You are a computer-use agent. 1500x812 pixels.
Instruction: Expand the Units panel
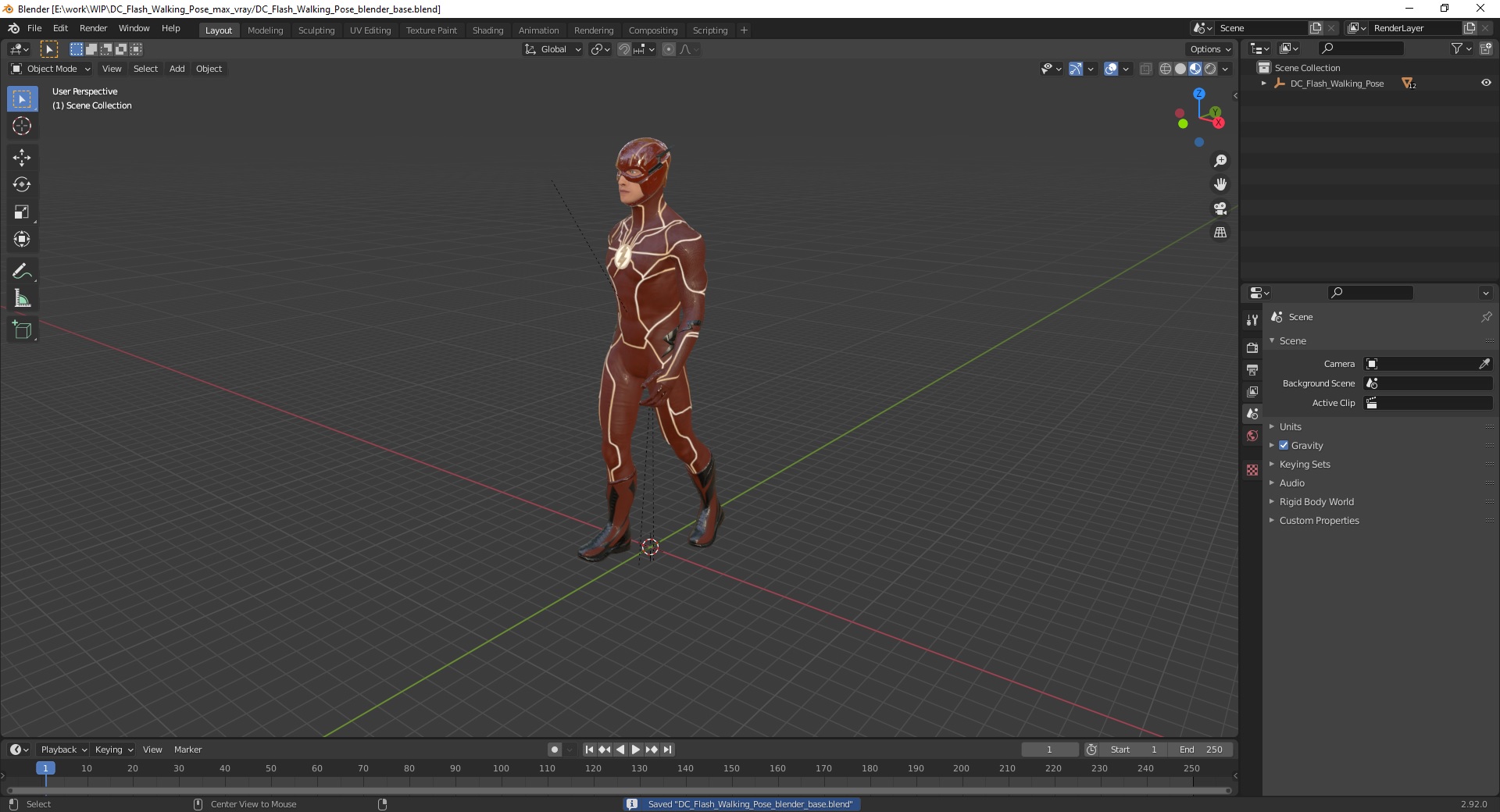tap(1291, 427)
